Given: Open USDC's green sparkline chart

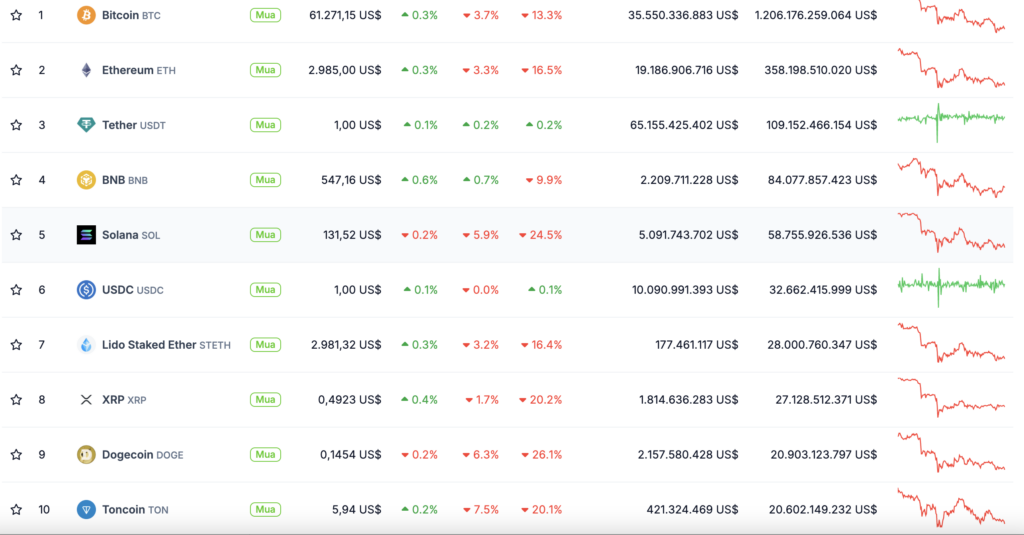Looking at the screenshot, I should click(952, 287).
